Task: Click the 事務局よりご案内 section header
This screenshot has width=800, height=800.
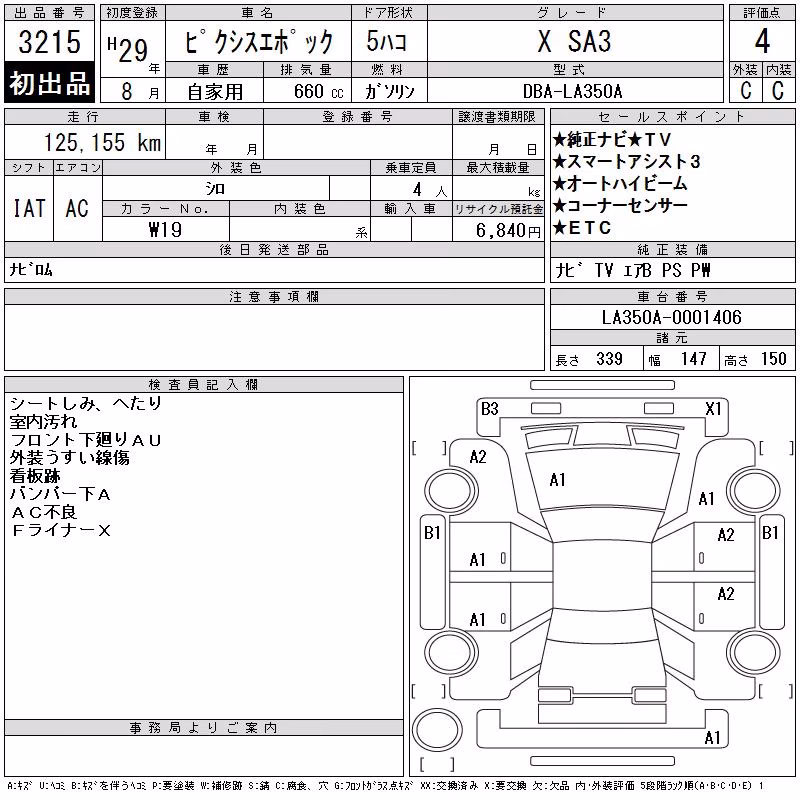Action: [203, 728]
